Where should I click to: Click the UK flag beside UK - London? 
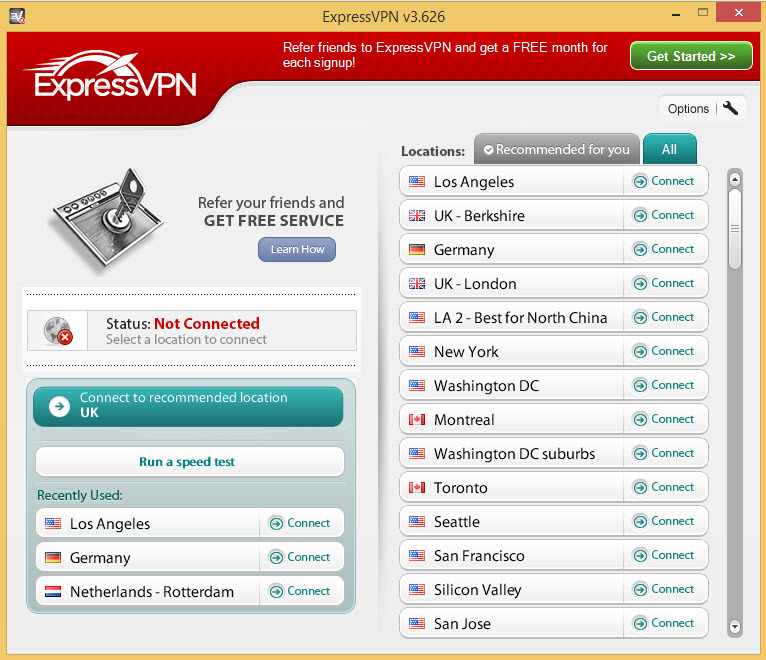coord(417,283)
